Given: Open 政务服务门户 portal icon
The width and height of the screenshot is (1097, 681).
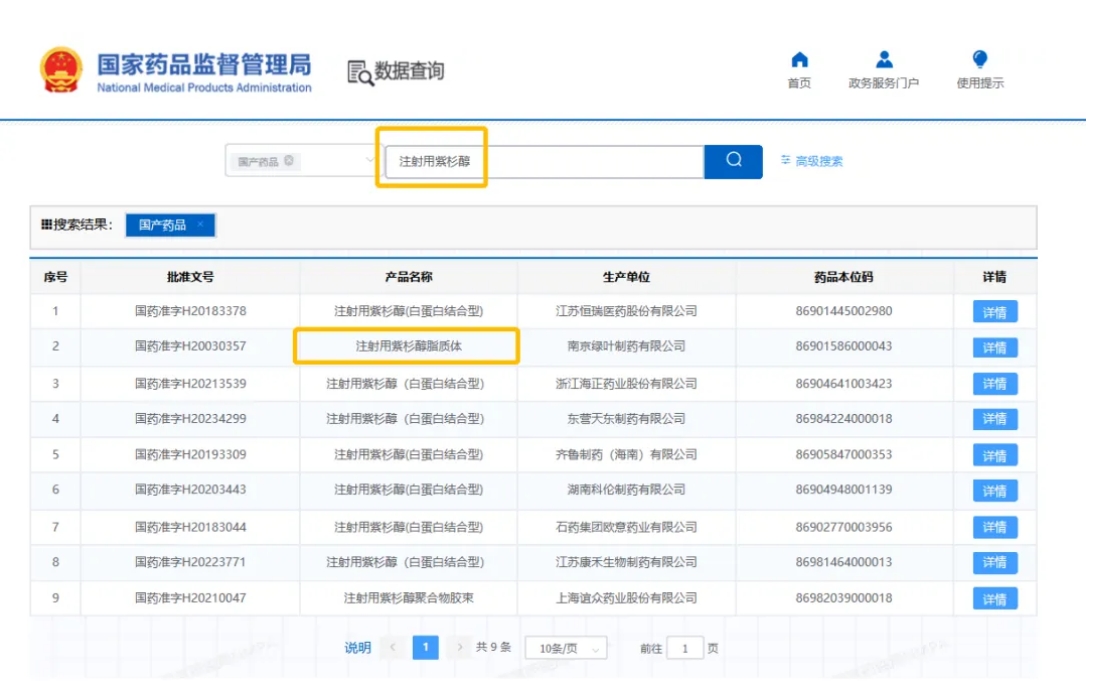Looking at the screenshot, I should tap(883, 61).
